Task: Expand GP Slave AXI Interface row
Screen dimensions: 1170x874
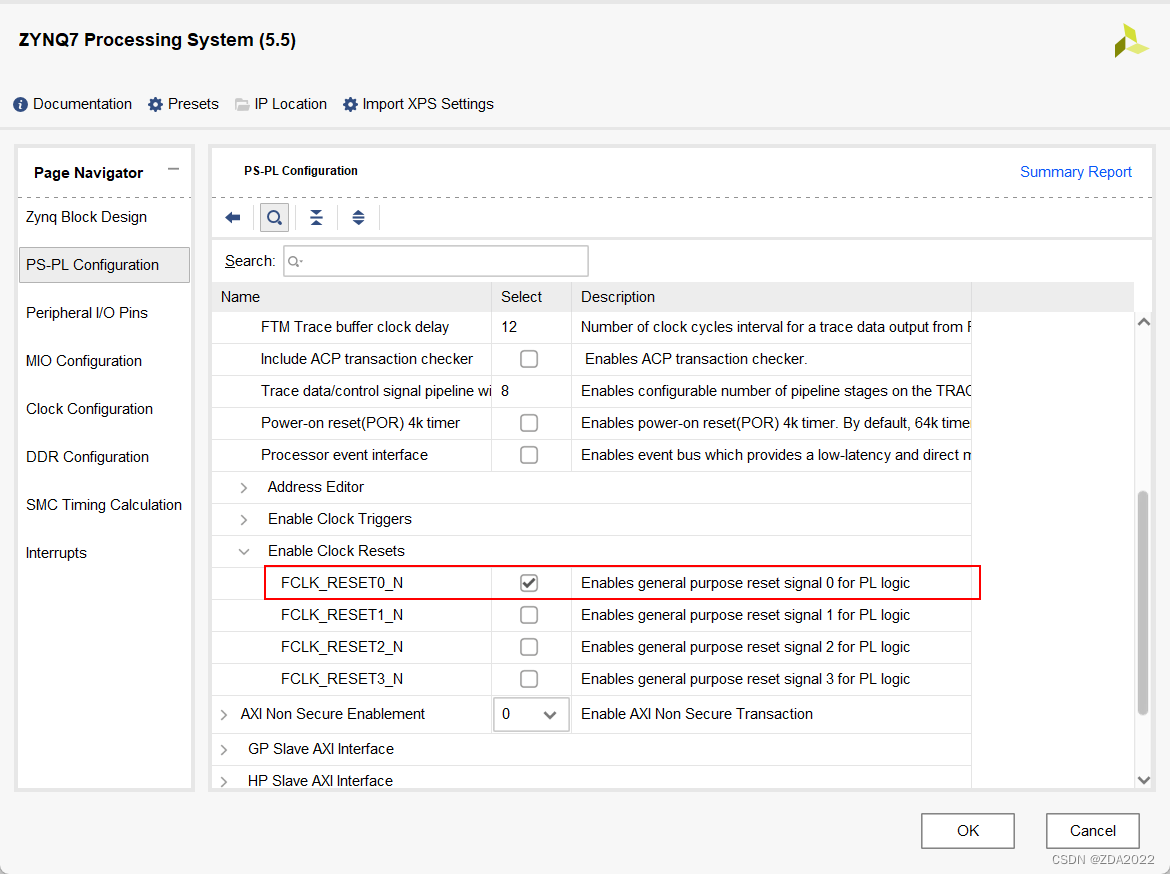Action: 224,749
